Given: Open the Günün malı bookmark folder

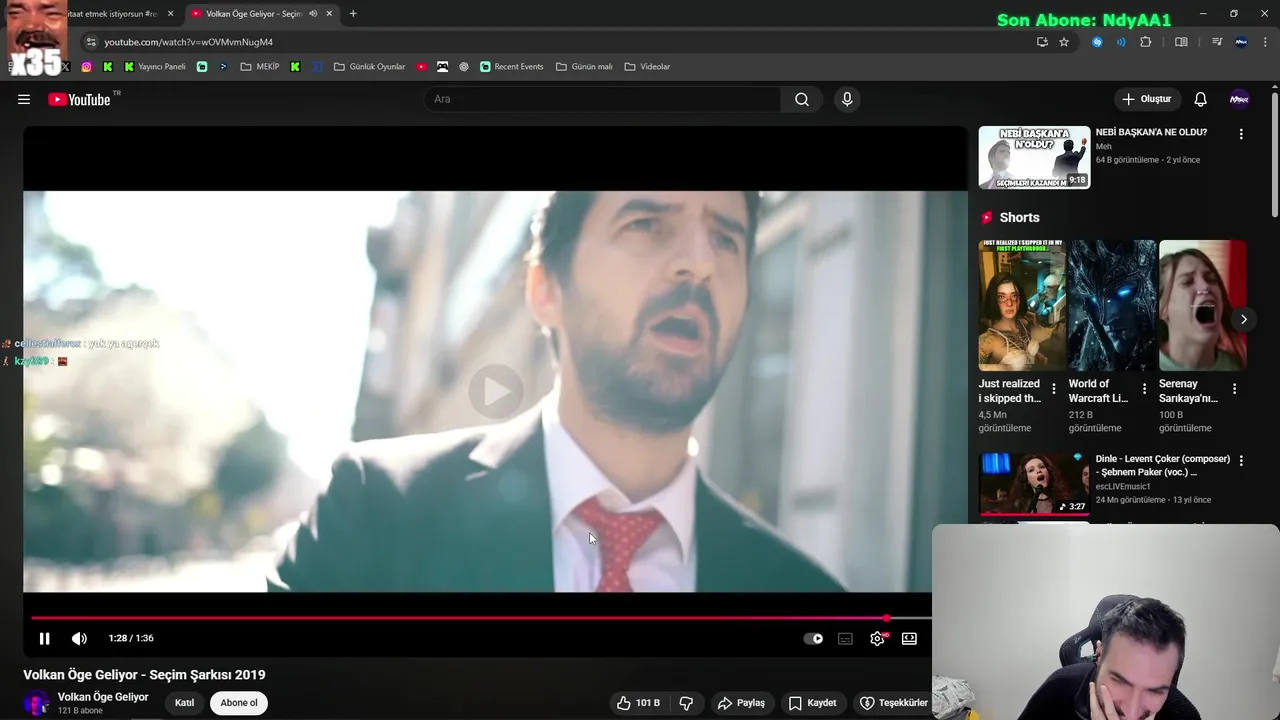Looking at the screenshot, I should pos(584,67).
